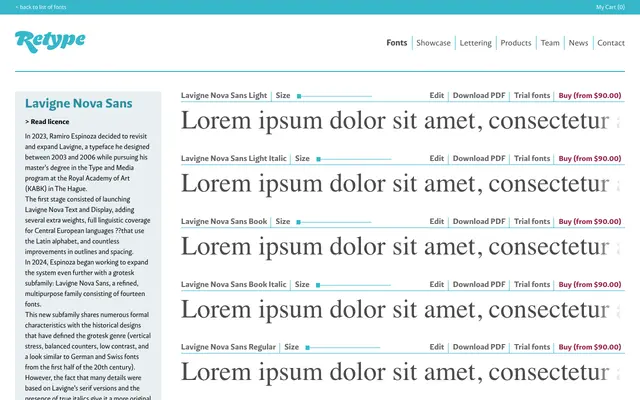Click the Lavigne Nova Sans heading

[78, 103]
